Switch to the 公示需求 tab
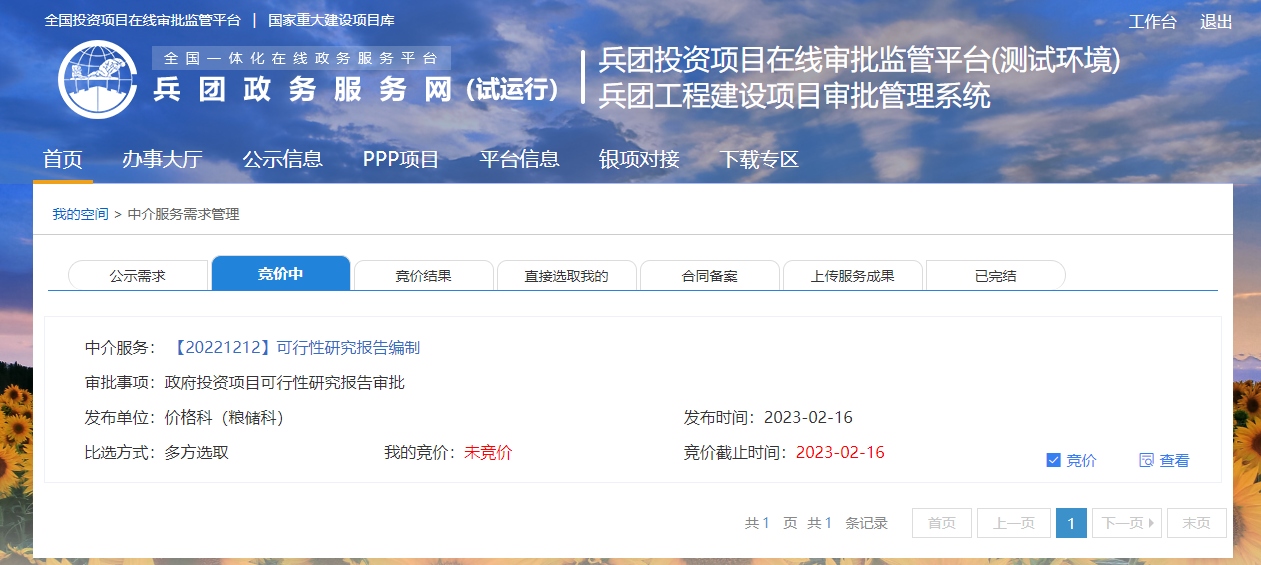The image size is (1261, 565). point(138,276)
